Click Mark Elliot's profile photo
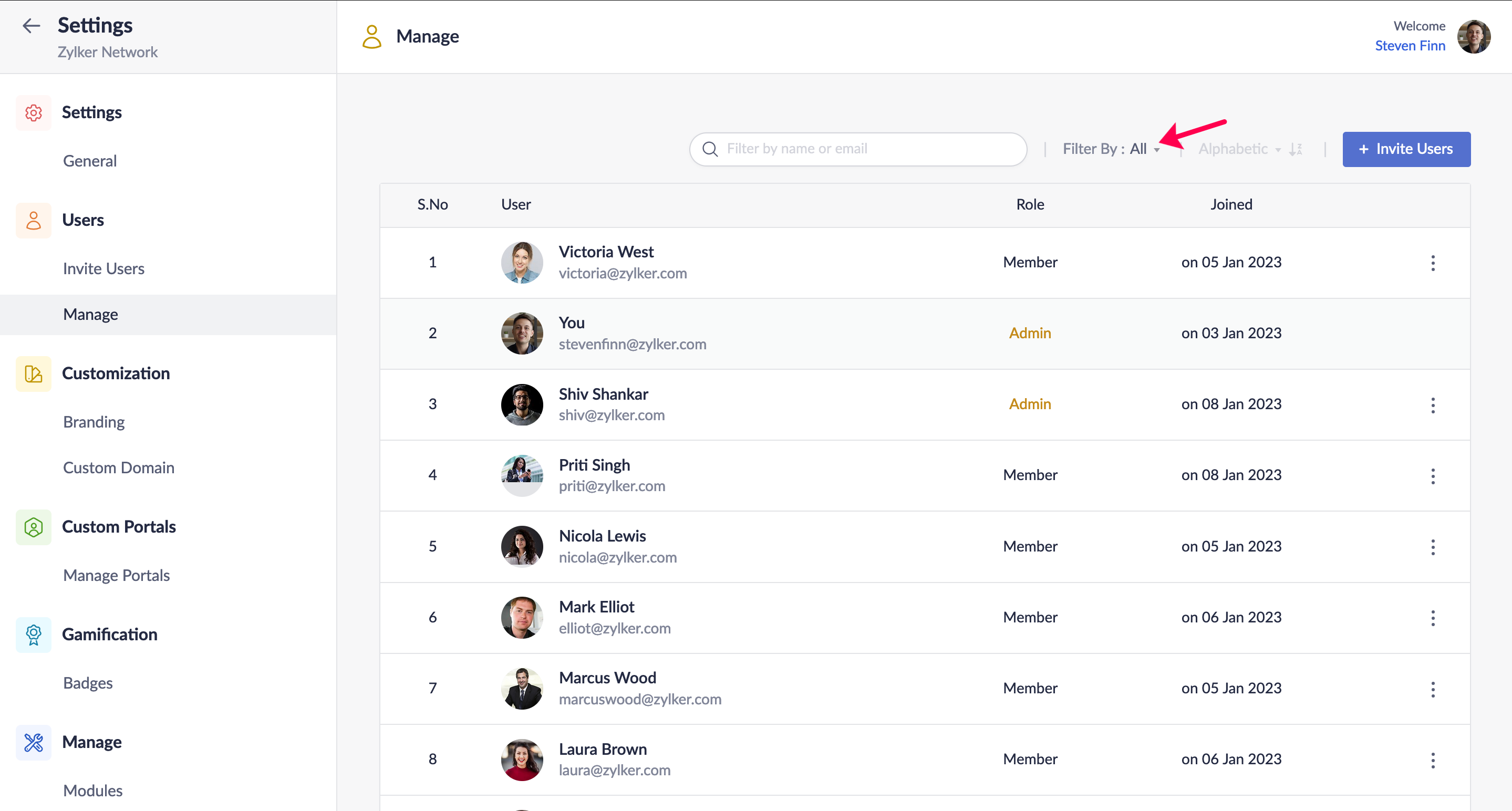Viewport: 1512px width, 811px height. (x=521, y=617)
